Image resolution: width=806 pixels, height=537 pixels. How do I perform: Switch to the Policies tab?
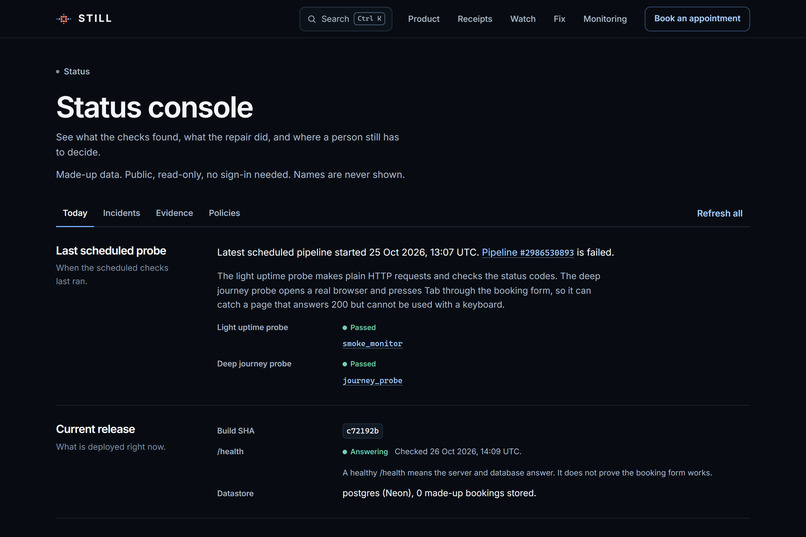pos(224,213)
